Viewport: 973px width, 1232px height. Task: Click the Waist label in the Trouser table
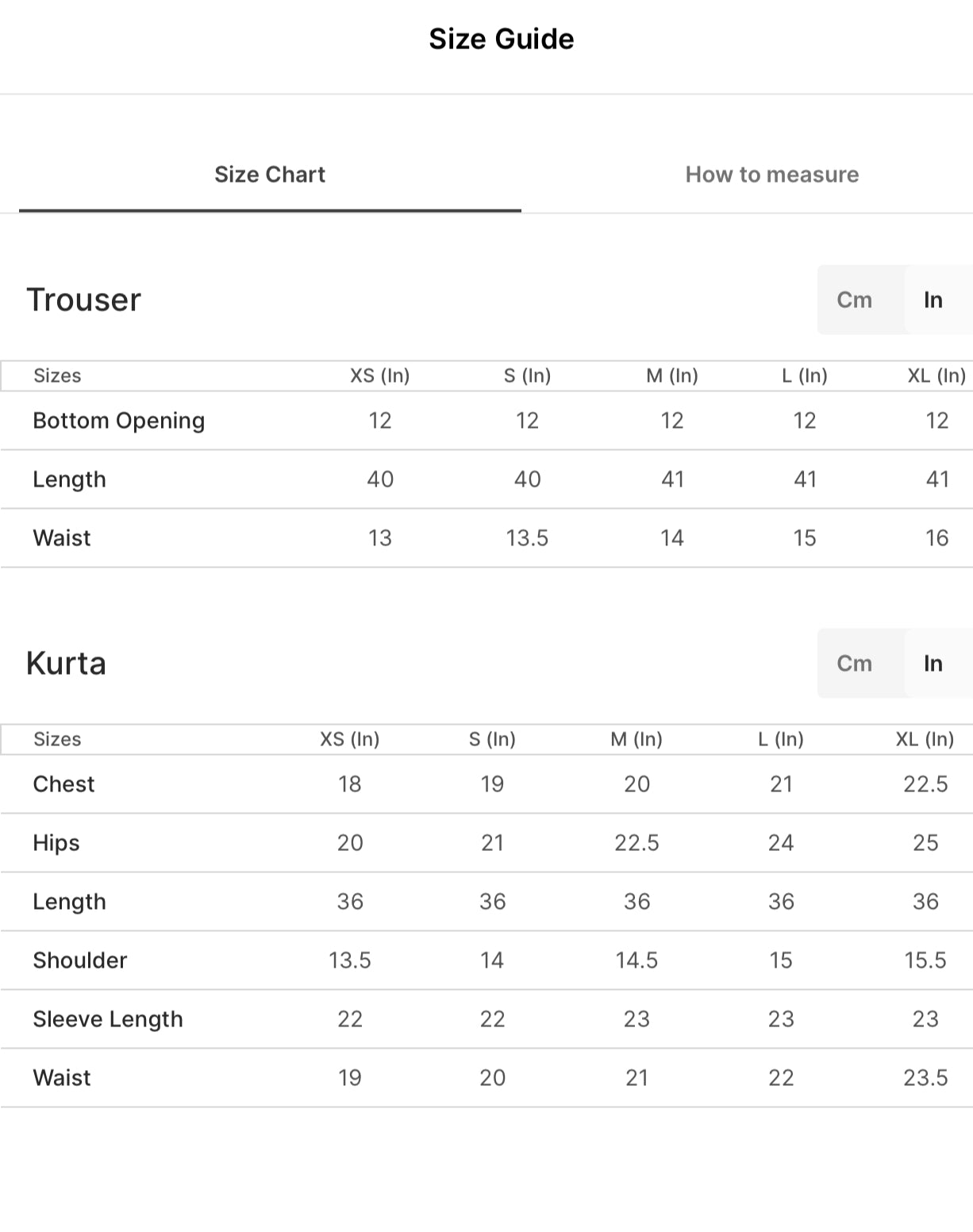pos(62,538)
